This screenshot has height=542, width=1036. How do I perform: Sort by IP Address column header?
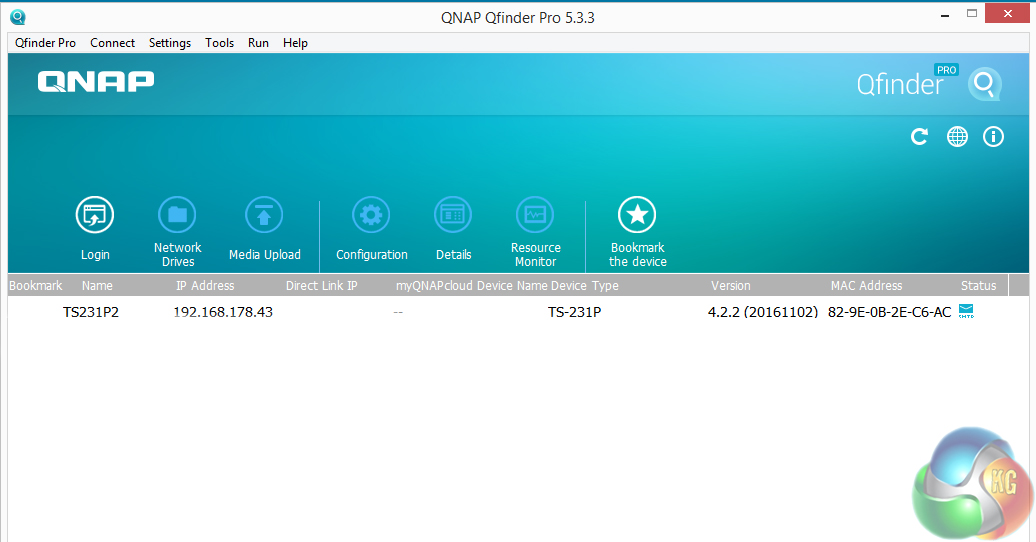tap(205, 286)
